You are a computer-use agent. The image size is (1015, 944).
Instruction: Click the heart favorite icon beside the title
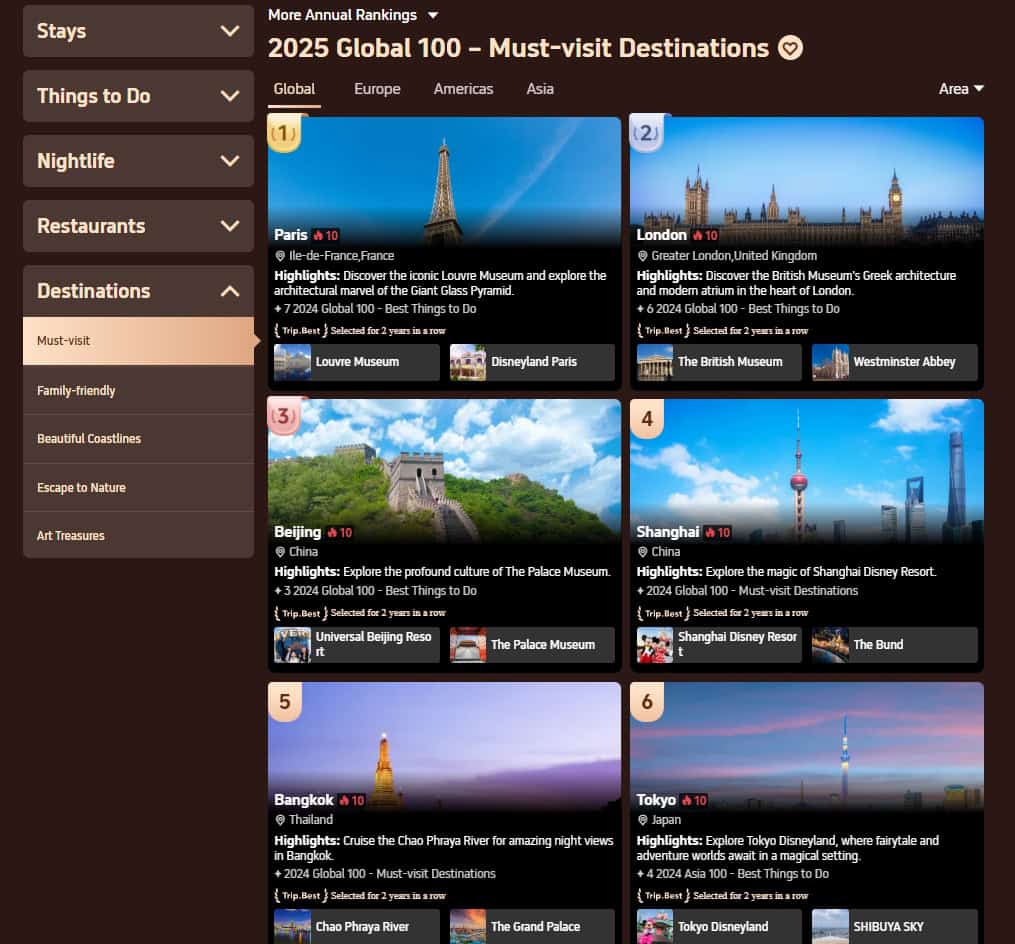(790, 48)
